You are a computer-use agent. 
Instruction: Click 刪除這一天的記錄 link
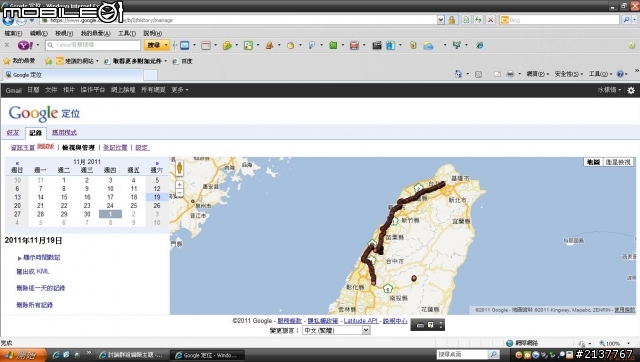(40, 288)
